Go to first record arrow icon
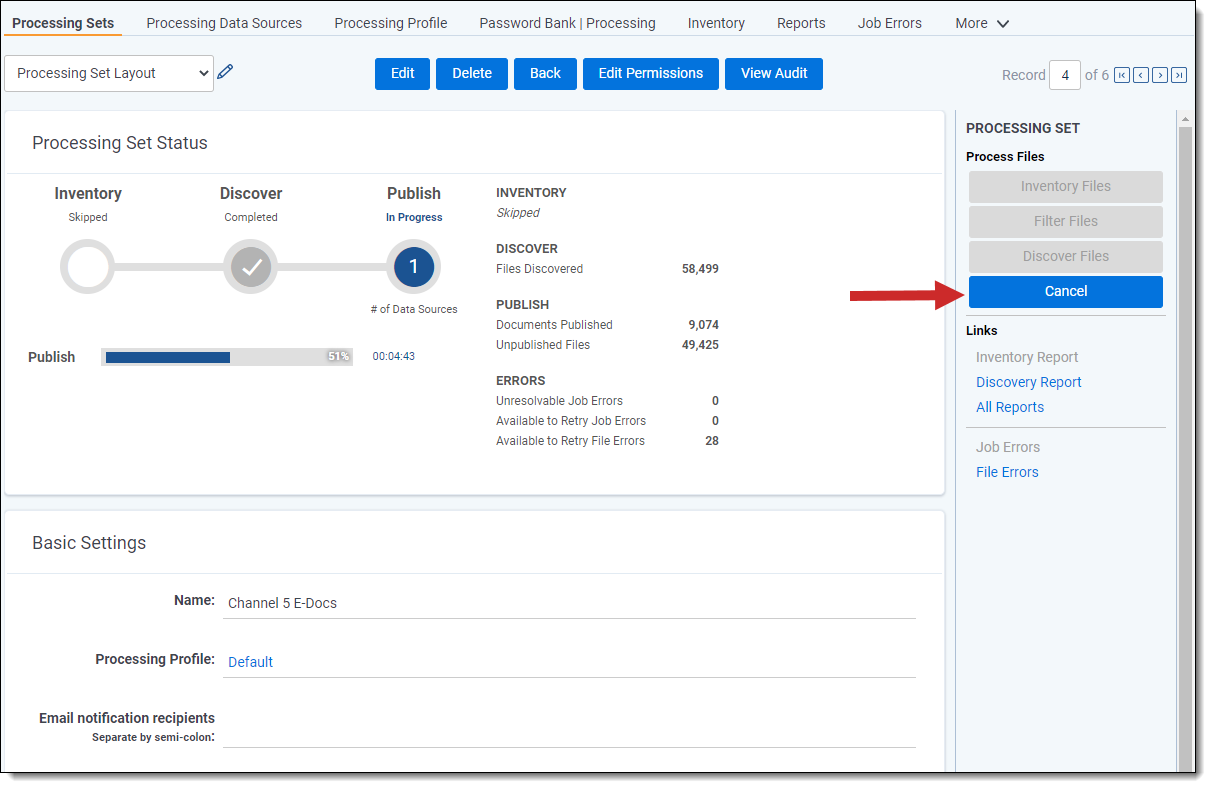The height and width of the screenshot is (788, 1211). click(x=1122, y=75)
